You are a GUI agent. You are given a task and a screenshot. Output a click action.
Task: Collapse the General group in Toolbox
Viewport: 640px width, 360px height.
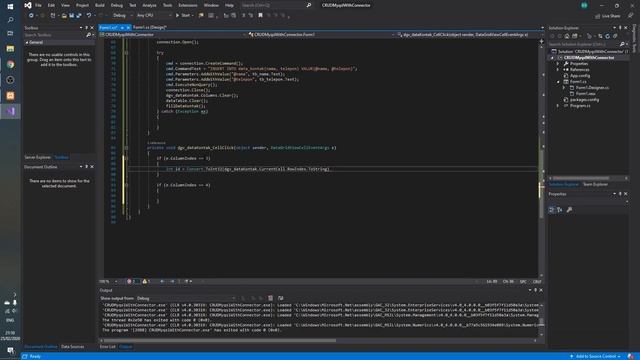[x=27, y=42]
